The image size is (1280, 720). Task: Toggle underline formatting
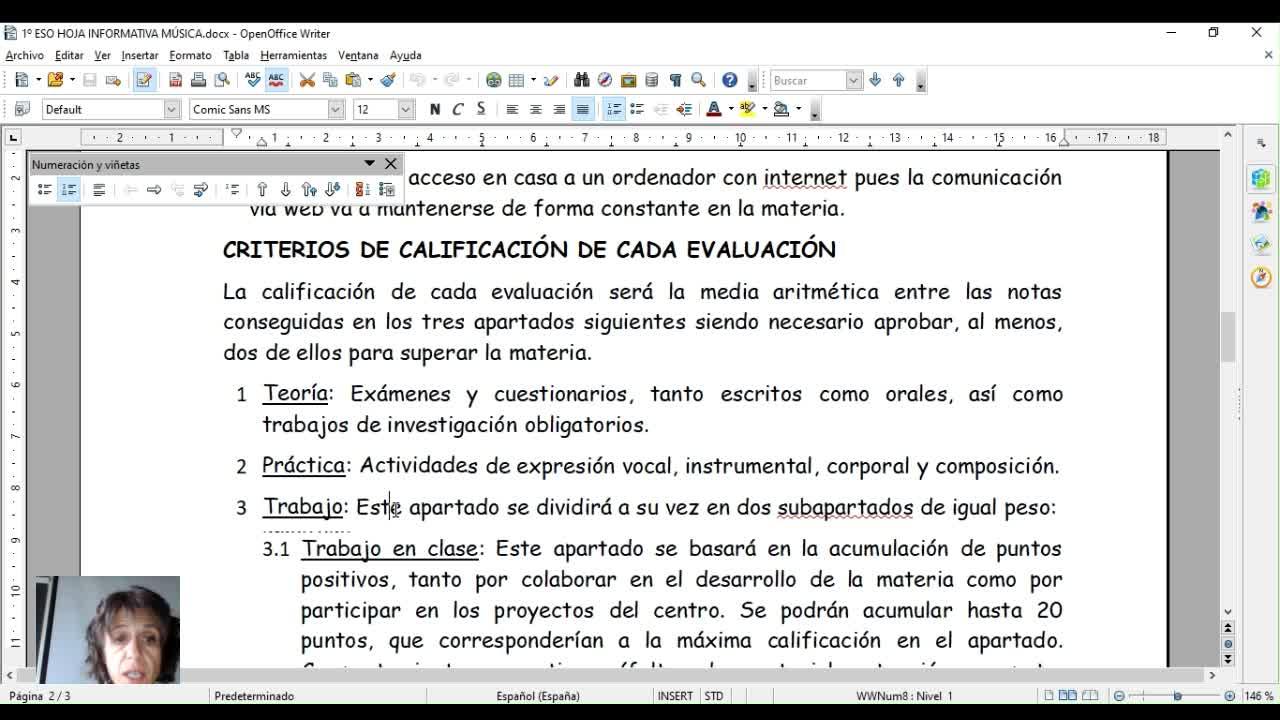(481, 109)
